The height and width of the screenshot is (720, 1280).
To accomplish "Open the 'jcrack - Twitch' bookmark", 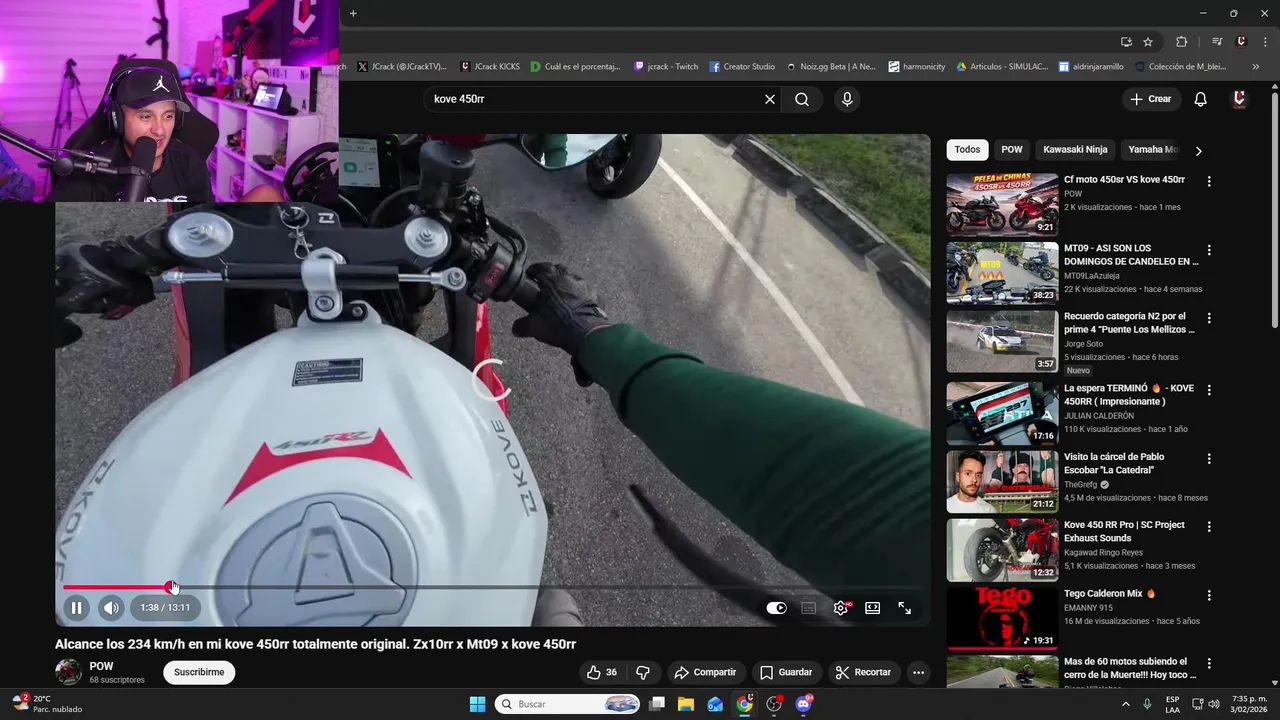I will pos(666,67).
